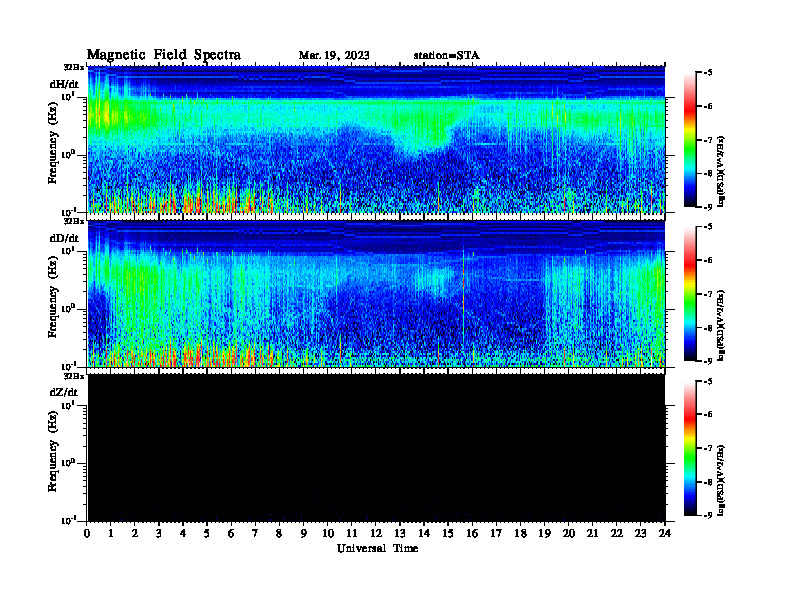Click the dD/dt panel color bar
The height and width of the screenshot is (612, 792).
point(690,294)
